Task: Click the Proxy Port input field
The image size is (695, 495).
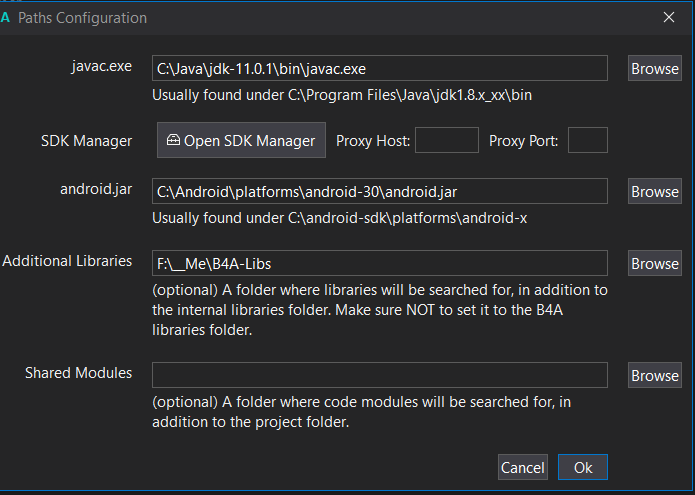Action: point(588,140)
